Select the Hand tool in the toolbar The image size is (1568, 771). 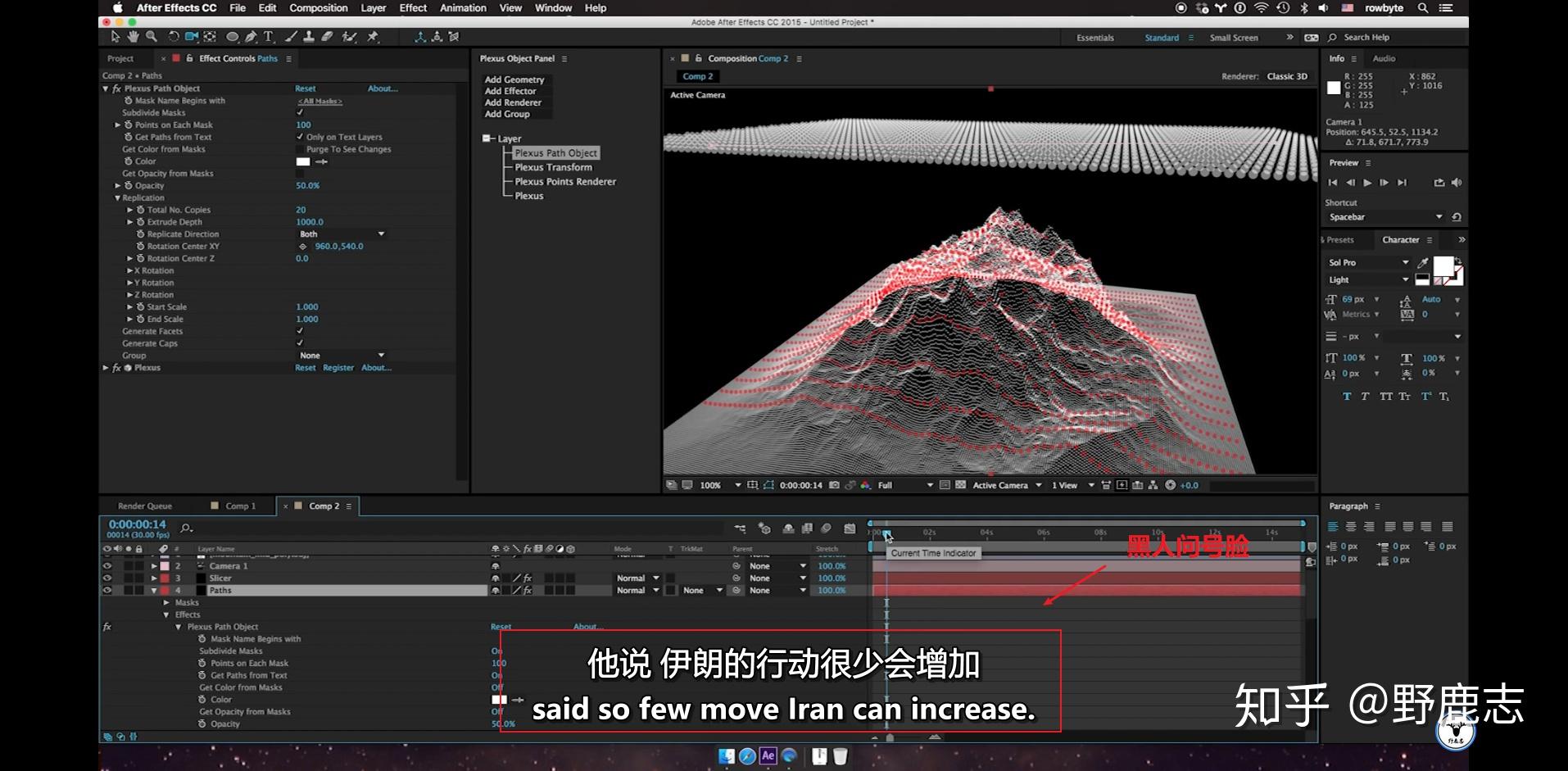133,37
